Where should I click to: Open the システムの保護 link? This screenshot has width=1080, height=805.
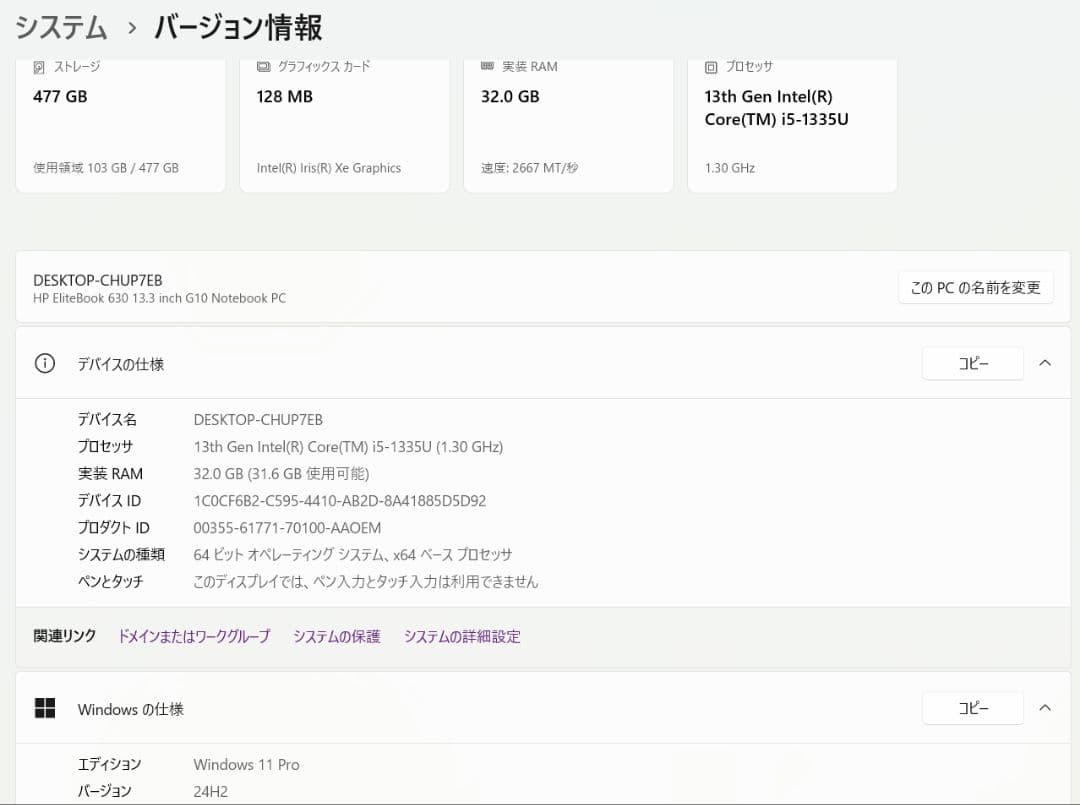[x=337, y=636]
